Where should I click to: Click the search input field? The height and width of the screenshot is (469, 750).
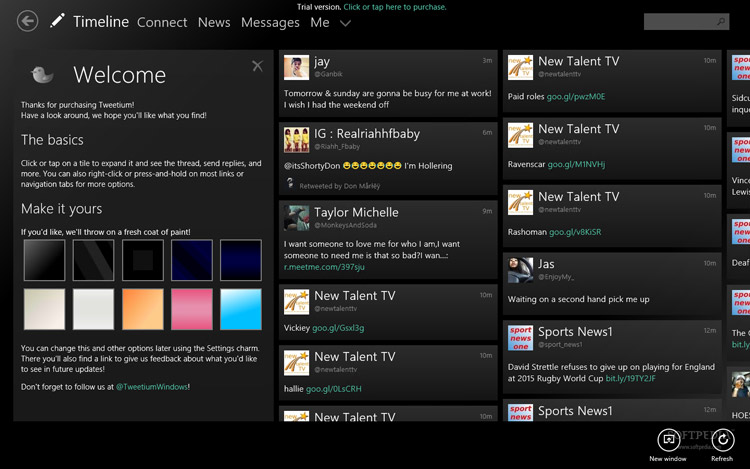click(x=686, y=22)
